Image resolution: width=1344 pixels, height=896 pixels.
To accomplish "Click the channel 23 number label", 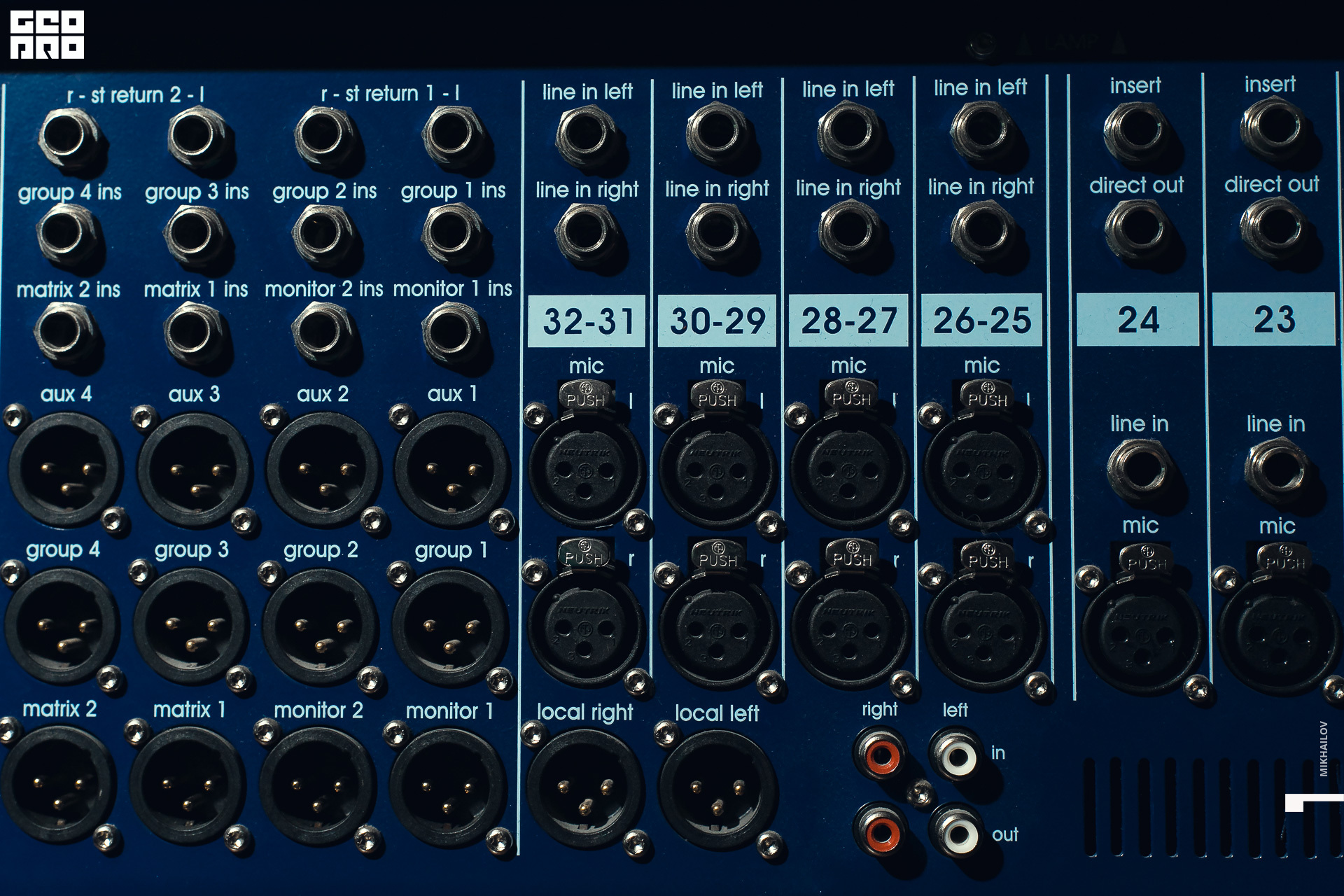I will click(x=1273, y=319).
